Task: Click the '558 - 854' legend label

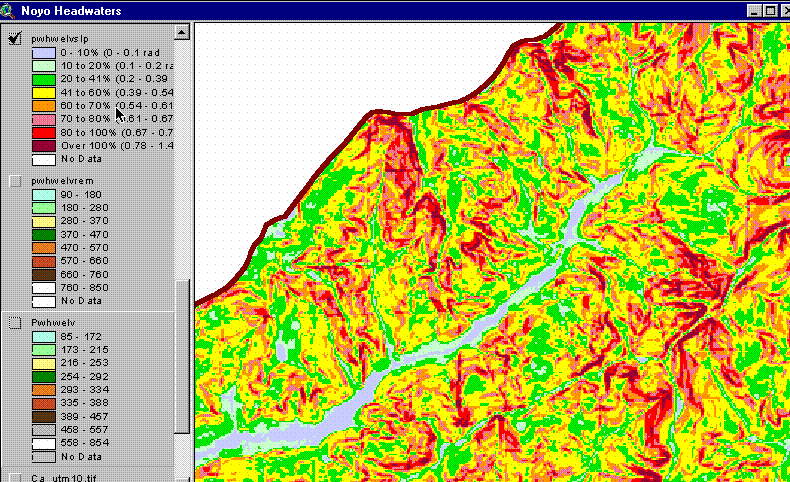Action: point(85,443)
